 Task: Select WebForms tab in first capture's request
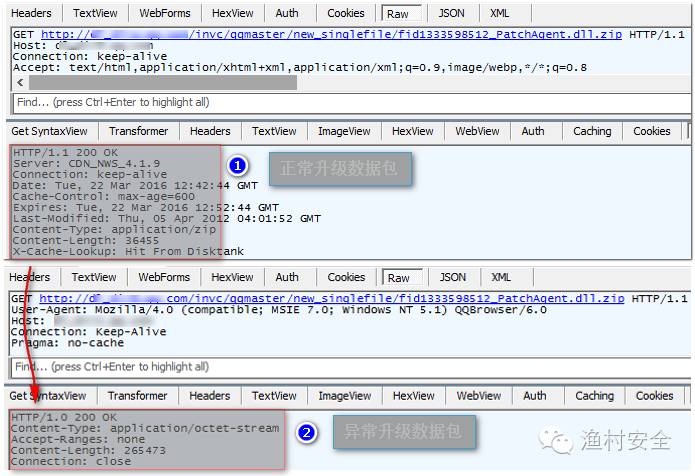click(164, 13)
